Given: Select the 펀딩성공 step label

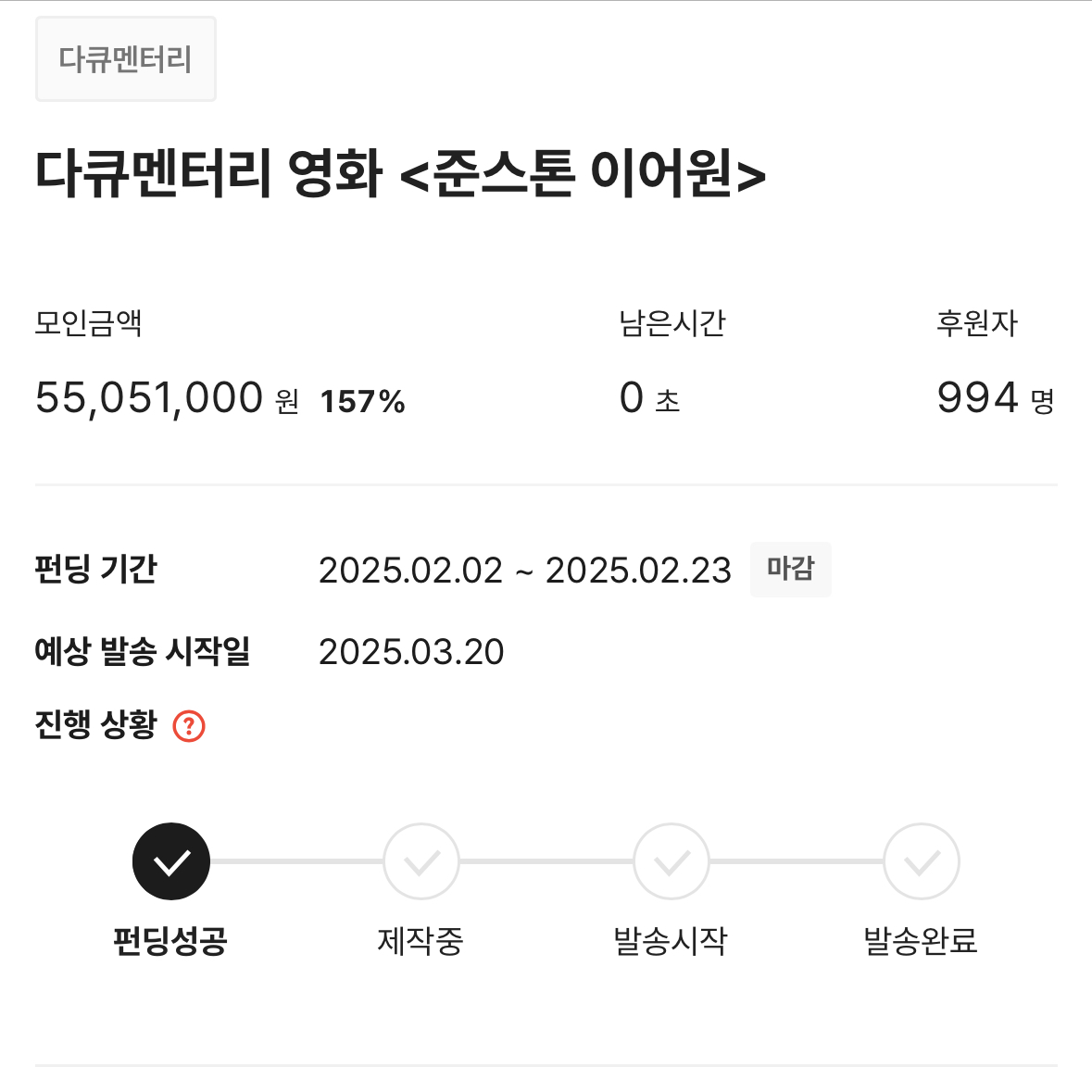Looking at the screenshot, I should click(x=170, y=941).
